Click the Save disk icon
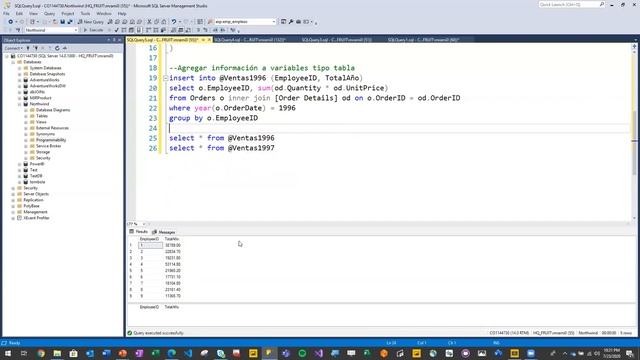Image resolution: width=640 pixels, height=360 pixels. point(62,22)
